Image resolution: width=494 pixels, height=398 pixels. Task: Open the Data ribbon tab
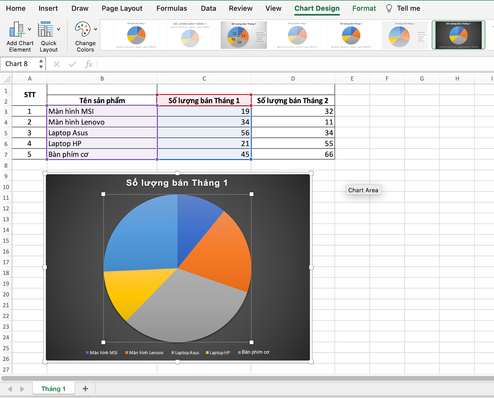pos(208,8)
